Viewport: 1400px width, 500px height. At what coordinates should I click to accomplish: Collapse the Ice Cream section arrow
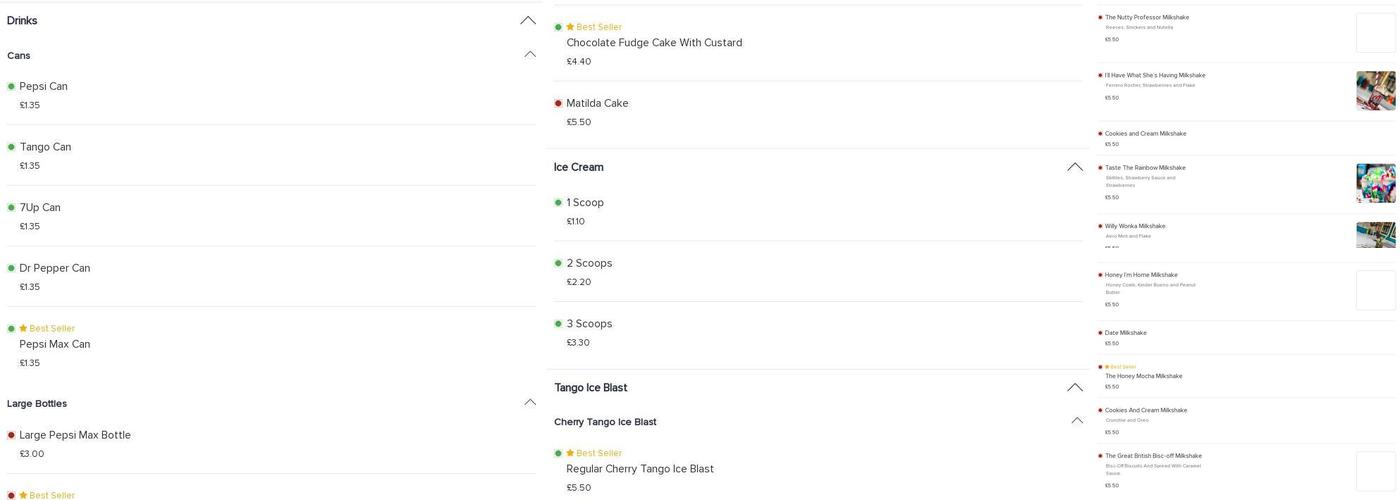pyautogui.click(x=1075, y=167)
